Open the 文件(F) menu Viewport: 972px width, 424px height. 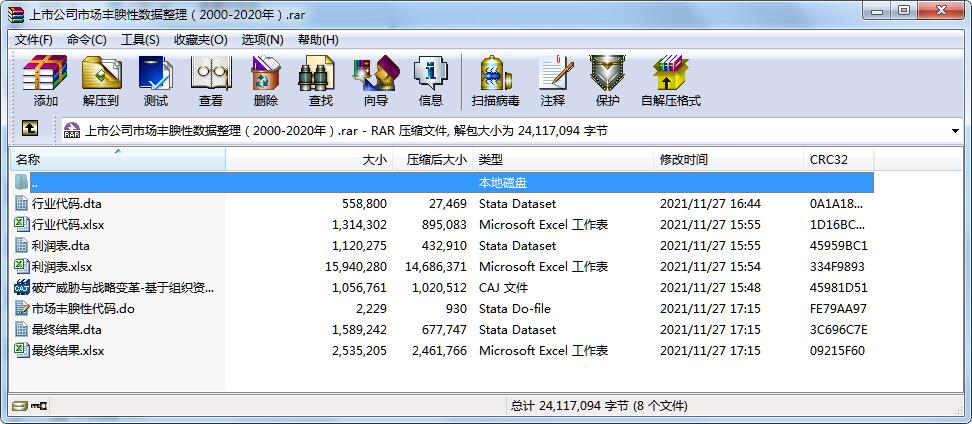33,40
